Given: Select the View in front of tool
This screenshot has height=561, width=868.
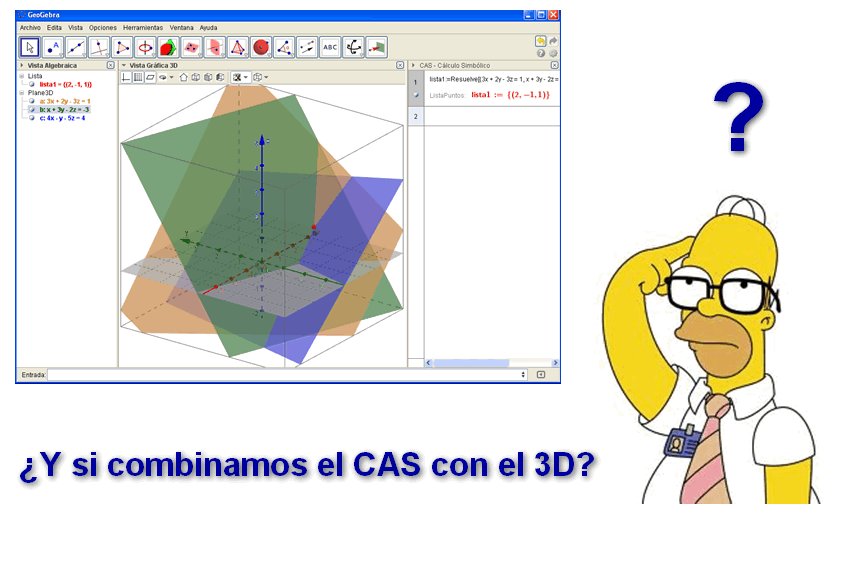Looking at the screenshot, I should 376,48.
